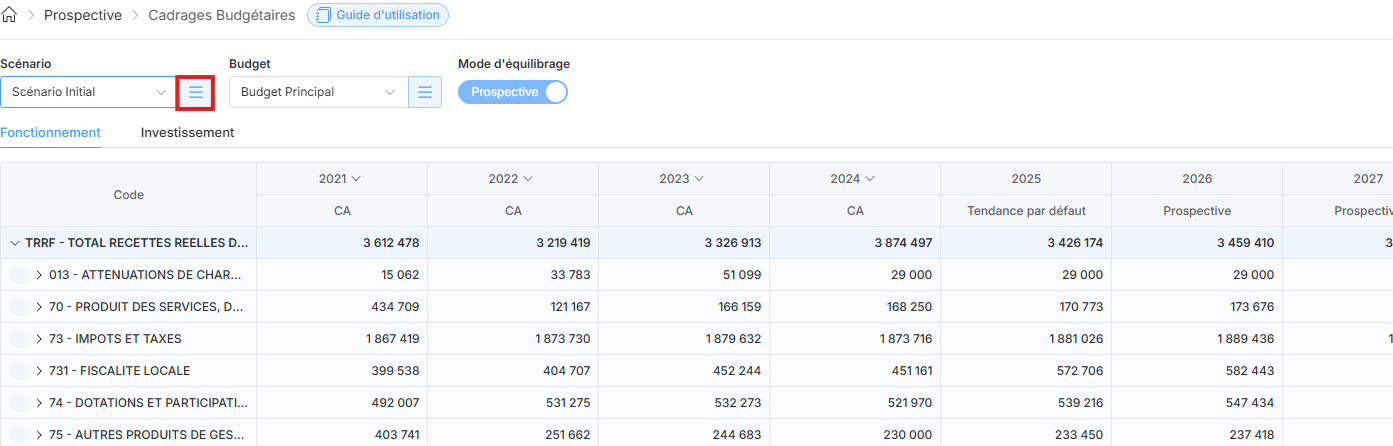Toggle the Mode d'équilibrage Prospective switch
This screenshot has width=1393, height=446.
click(x=513, y=92)
